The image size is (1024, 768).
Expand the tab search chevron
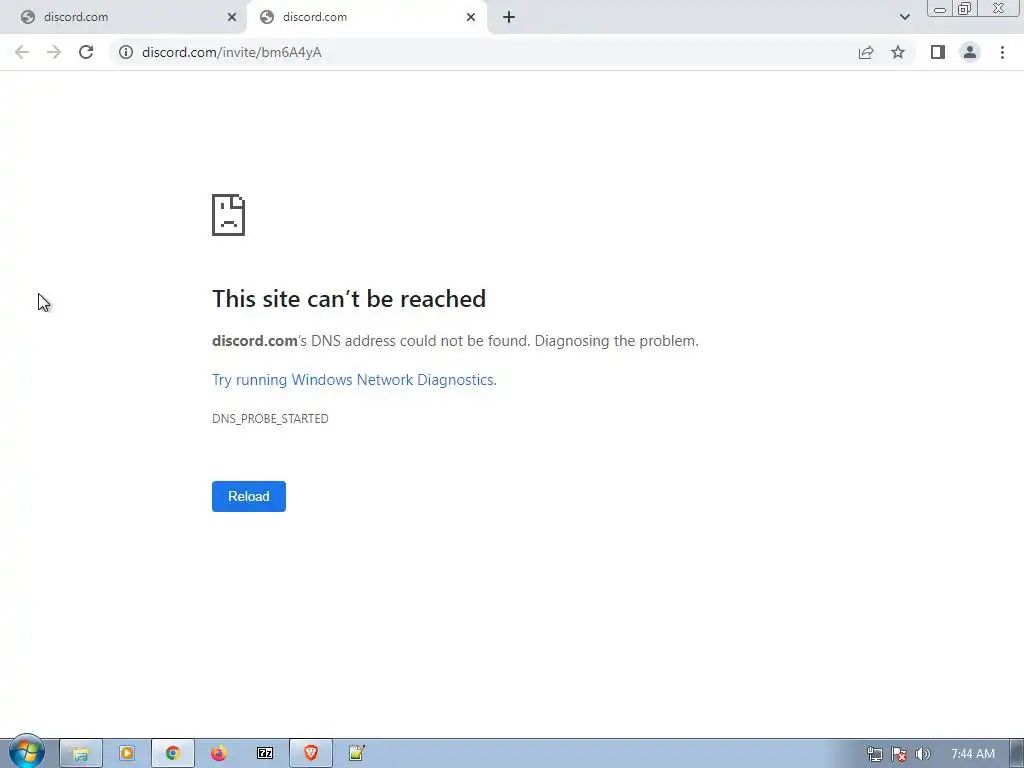click(x=904, y=17)
